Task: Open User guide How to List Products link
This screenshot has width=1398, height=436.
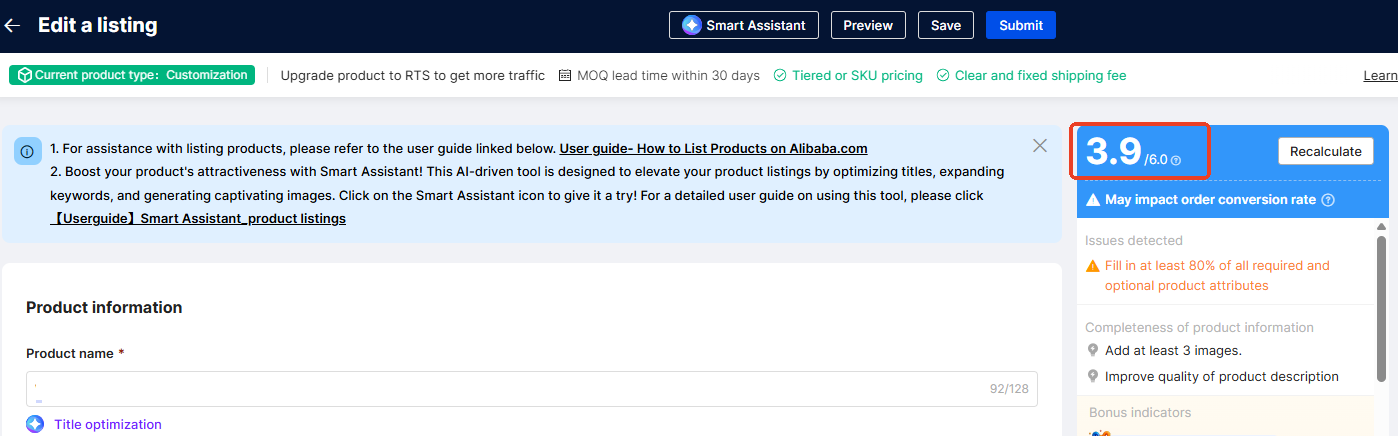Action: click(x=713, y=149)
